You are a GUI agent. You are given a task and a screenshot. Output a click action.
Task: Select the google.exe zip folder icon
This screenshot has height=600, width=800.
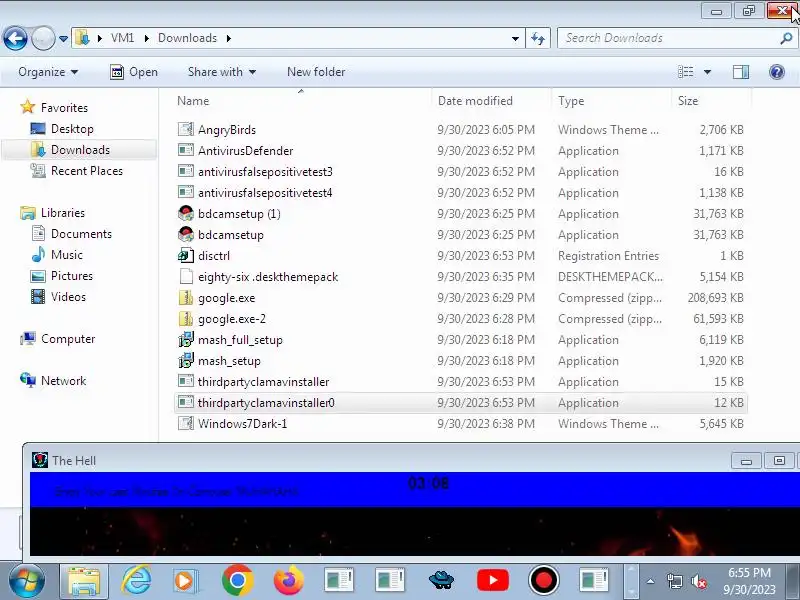(x=186, y=297)
